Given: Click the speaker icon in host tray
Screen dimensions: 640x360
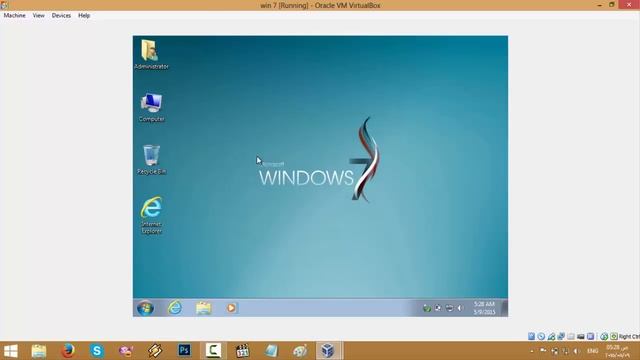Looking at the screenshot, I should (576, 351).
